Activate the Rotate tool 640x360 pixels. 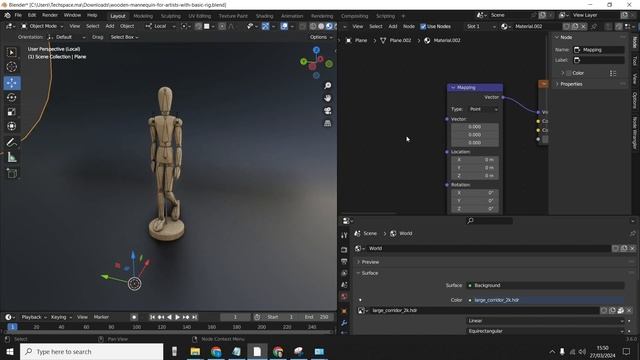11,97
